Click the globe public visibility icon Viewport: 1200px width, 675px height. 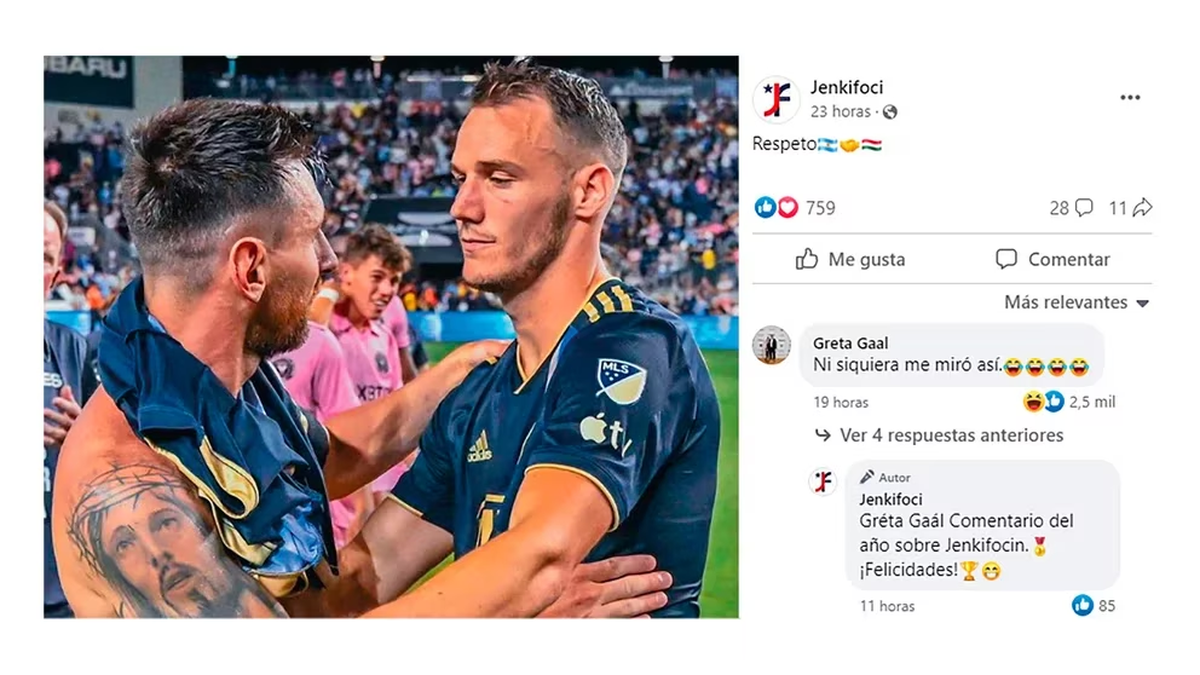[x=890, y=112]
